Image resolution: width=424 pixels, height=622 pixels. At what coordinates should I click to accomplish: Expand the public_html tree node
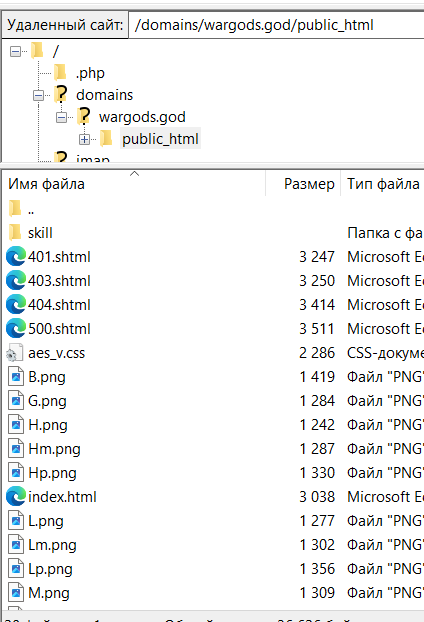tap(84, 140)
